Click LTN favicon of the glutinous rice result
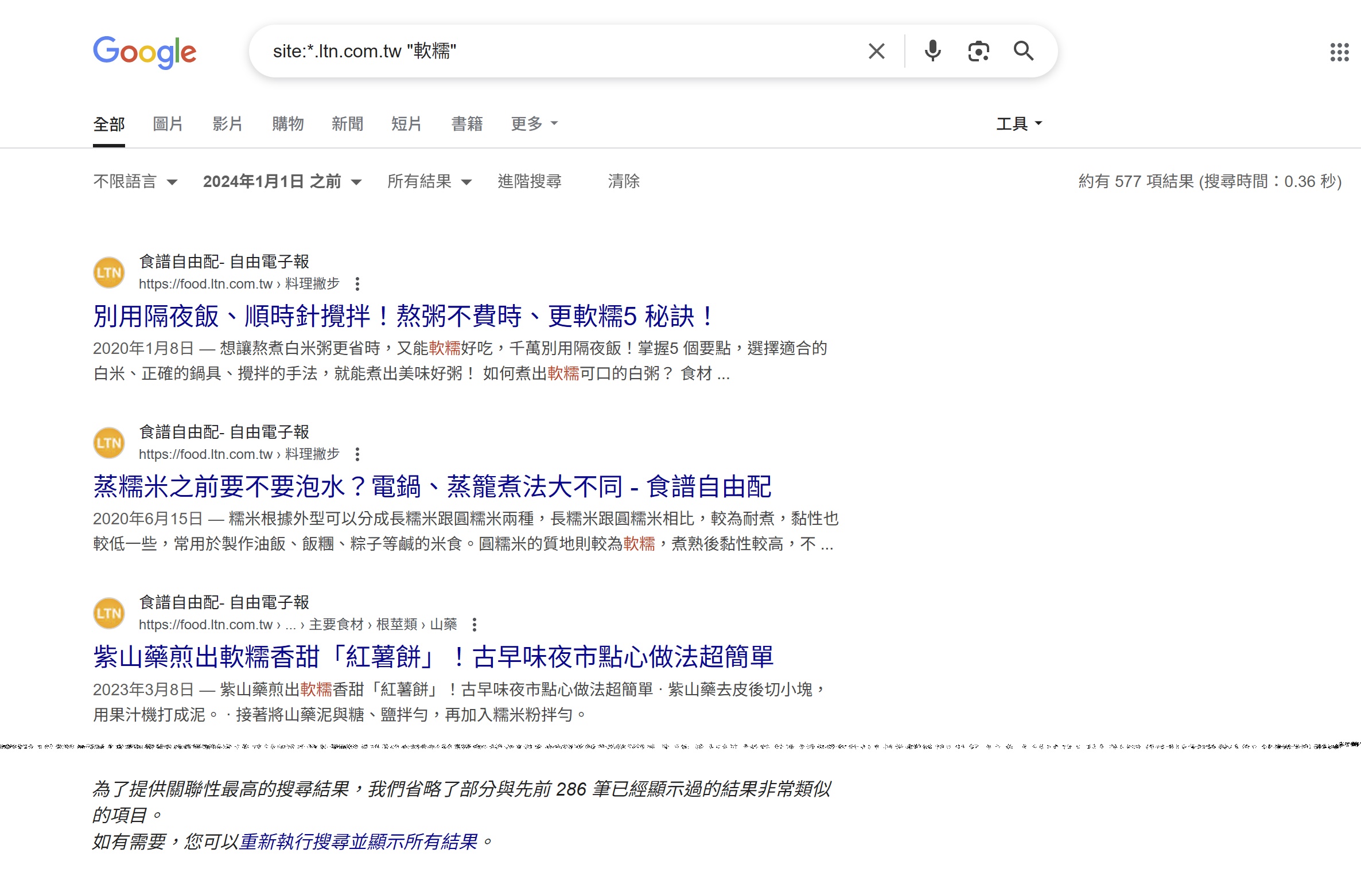This screenshot has height=896, width=1361. pyautogui.click(x=109, y=443)
